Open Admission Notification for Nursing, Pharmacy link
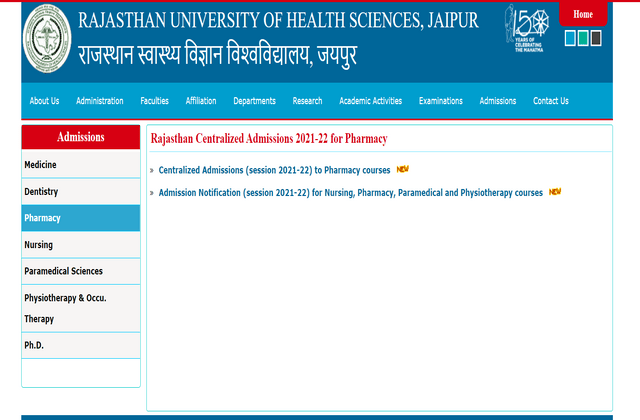The image size is (640, 420). pyautogui.click(x=351, y=193)
